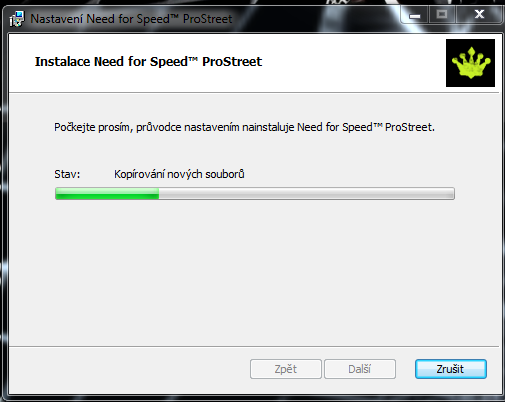Click the title bar text Nastavení Need for Speed ProStreet
505x402 pixels.
pyautogui.click(x=131, y=19)
